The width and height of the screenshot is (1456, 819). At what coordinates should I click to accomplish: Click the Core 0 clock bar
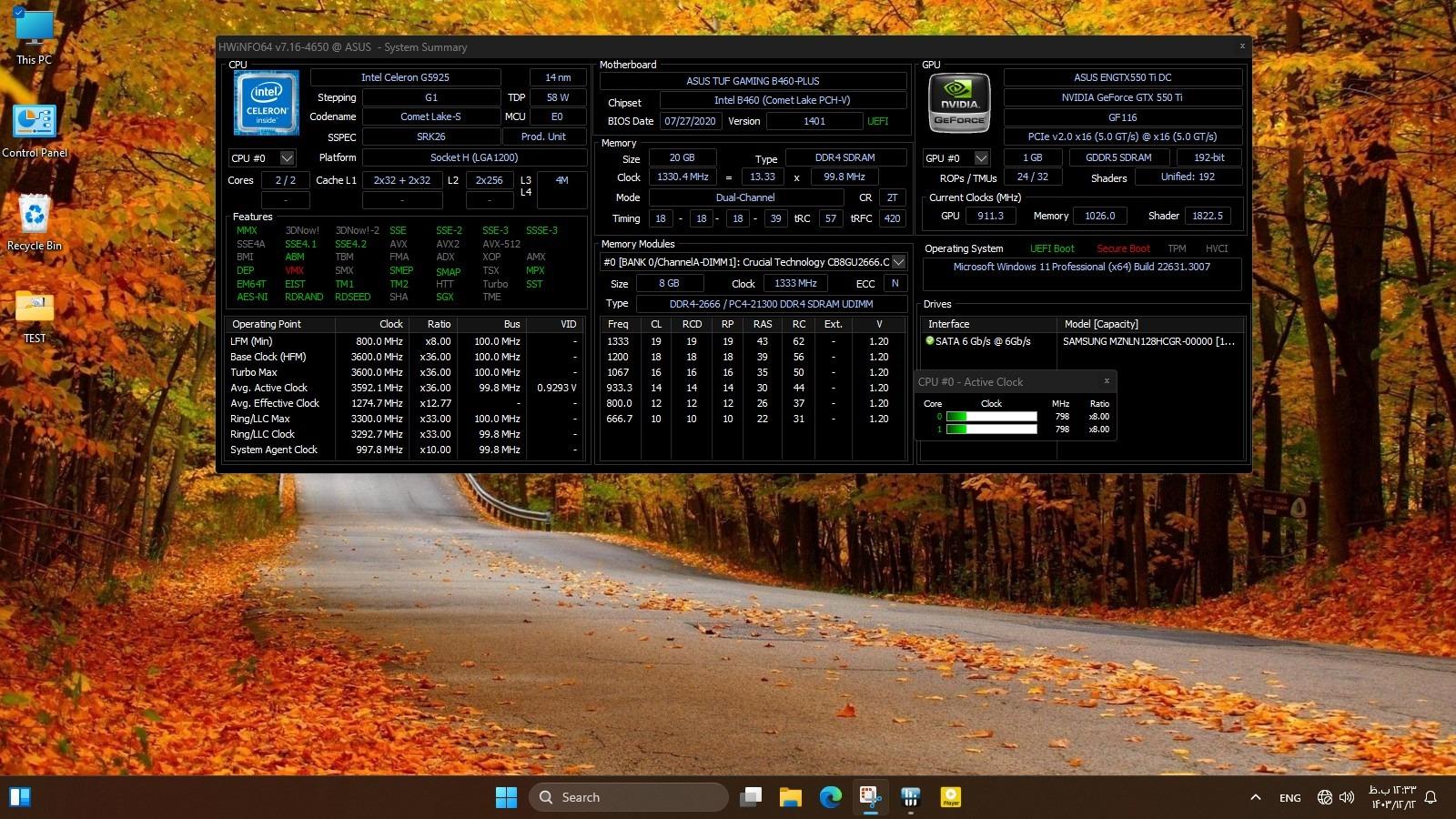click(x=991, y=417)
